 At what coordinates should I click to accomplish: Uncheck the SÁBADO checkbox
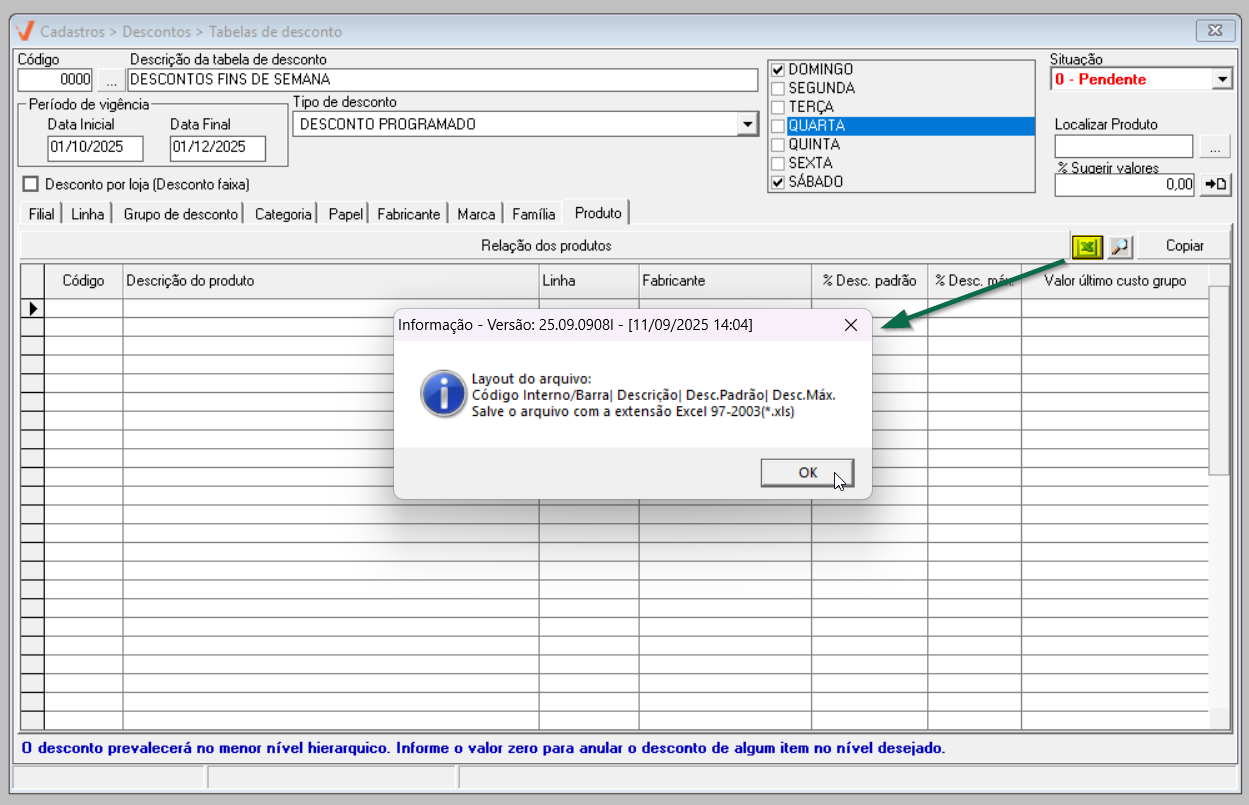(x=778, y=182)
